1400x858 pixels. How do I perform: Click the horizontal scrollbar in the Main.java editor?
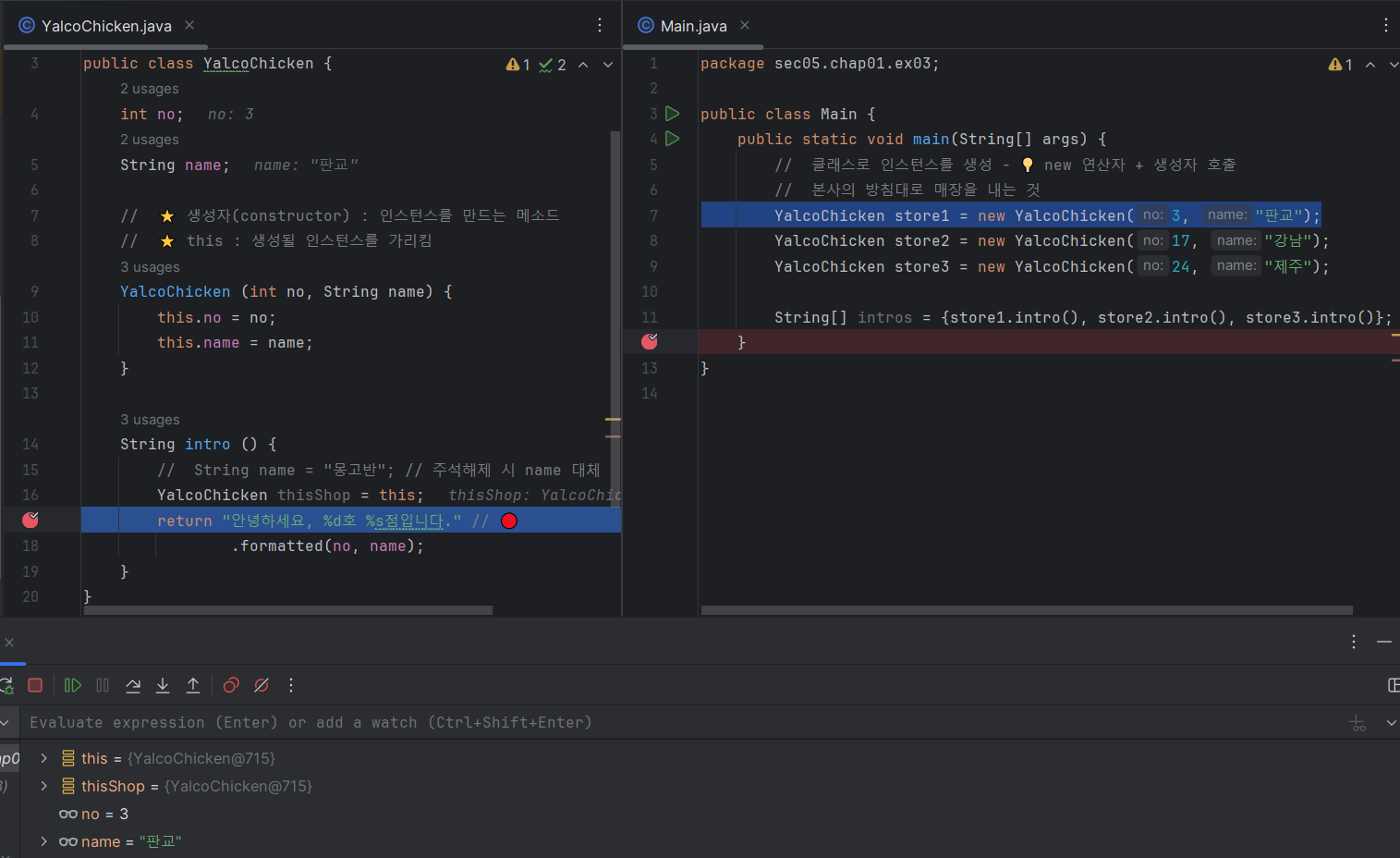[x=1027, y=610]
